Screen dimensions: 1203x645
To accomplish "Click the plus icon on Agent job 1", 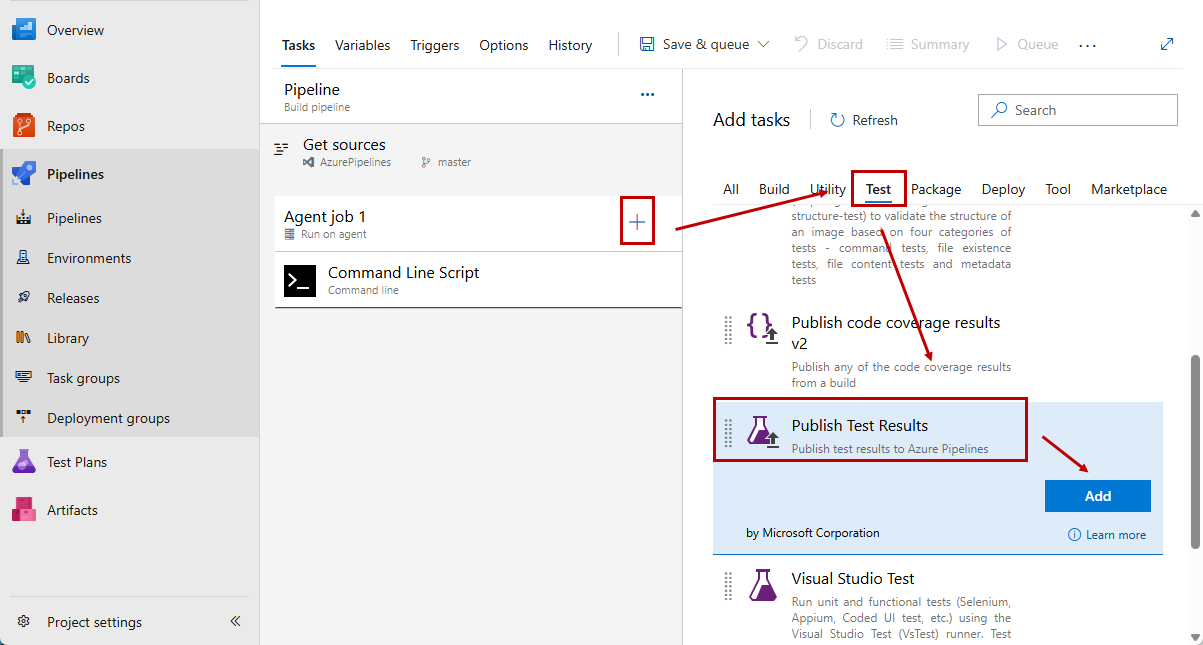I will pyautogui.click(x=637, y=222).
